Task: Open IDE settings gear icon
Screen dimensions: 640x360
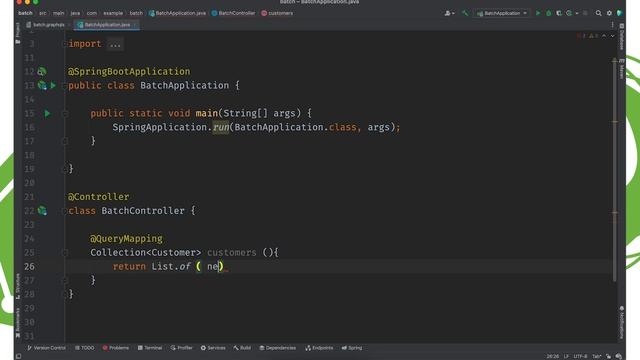Action: click(609, 13)
